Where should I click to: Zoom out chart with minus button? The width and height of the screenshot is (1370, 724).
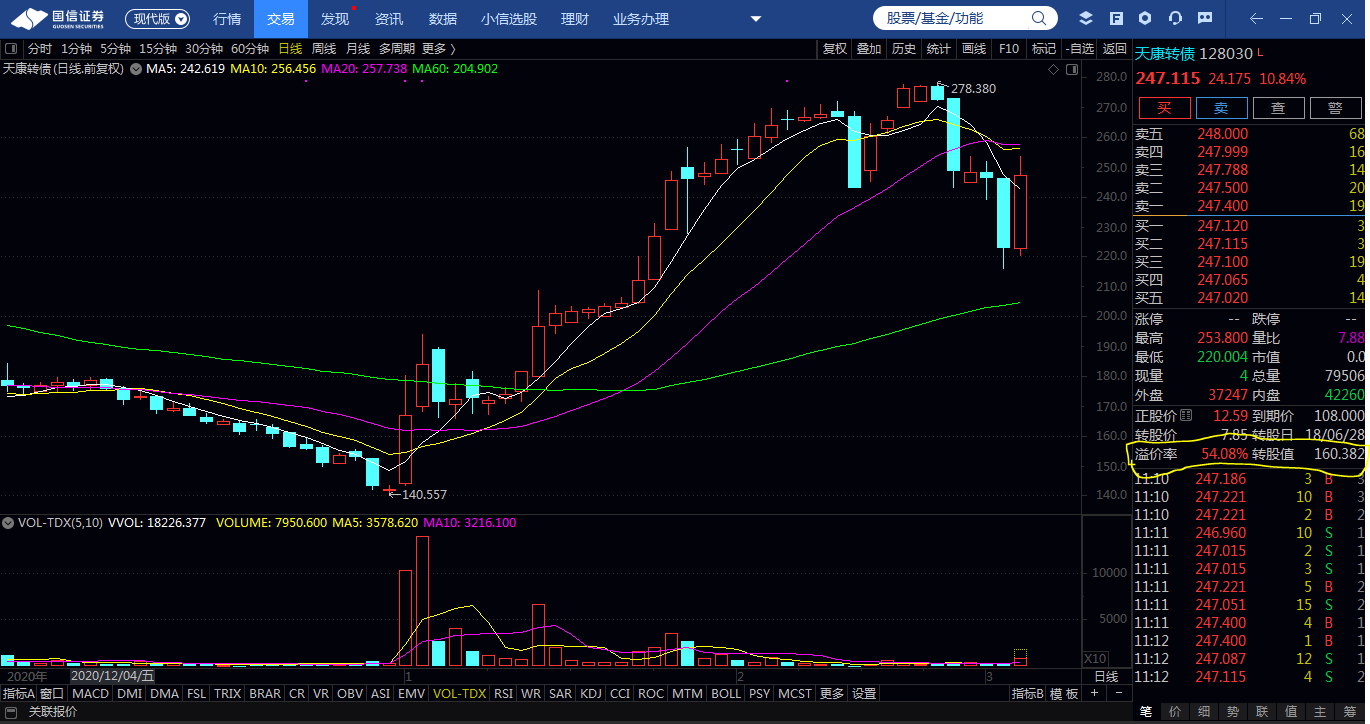click(1118, 693)
